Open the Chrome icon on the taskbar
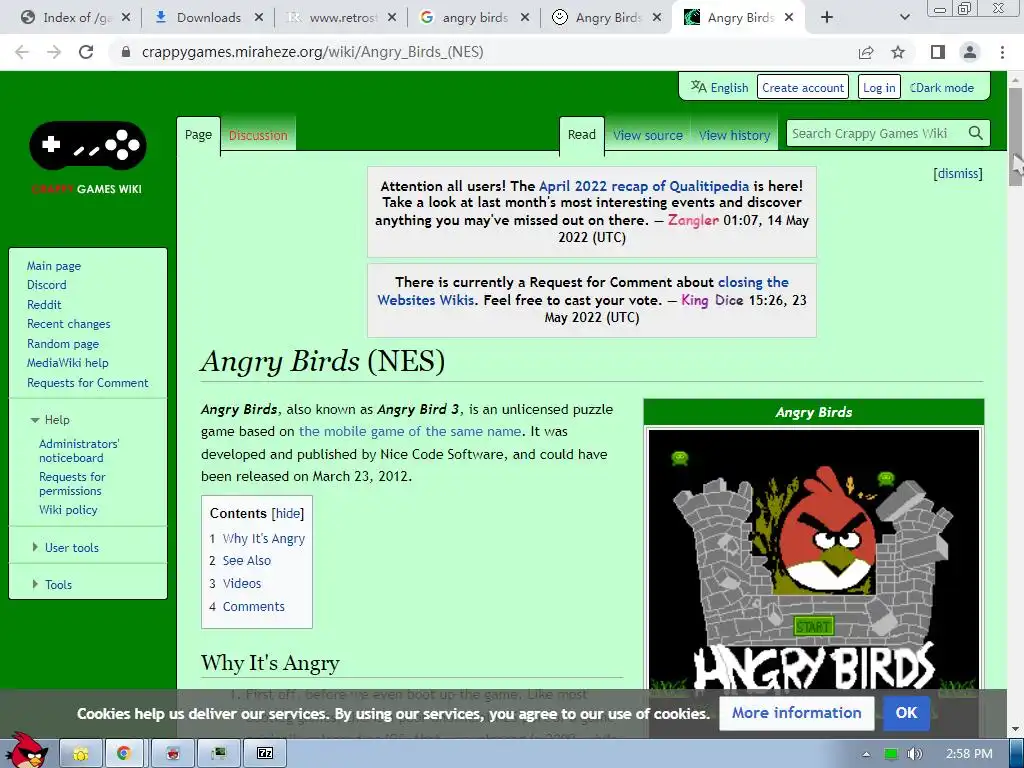1024x768 pixels. 123,753
